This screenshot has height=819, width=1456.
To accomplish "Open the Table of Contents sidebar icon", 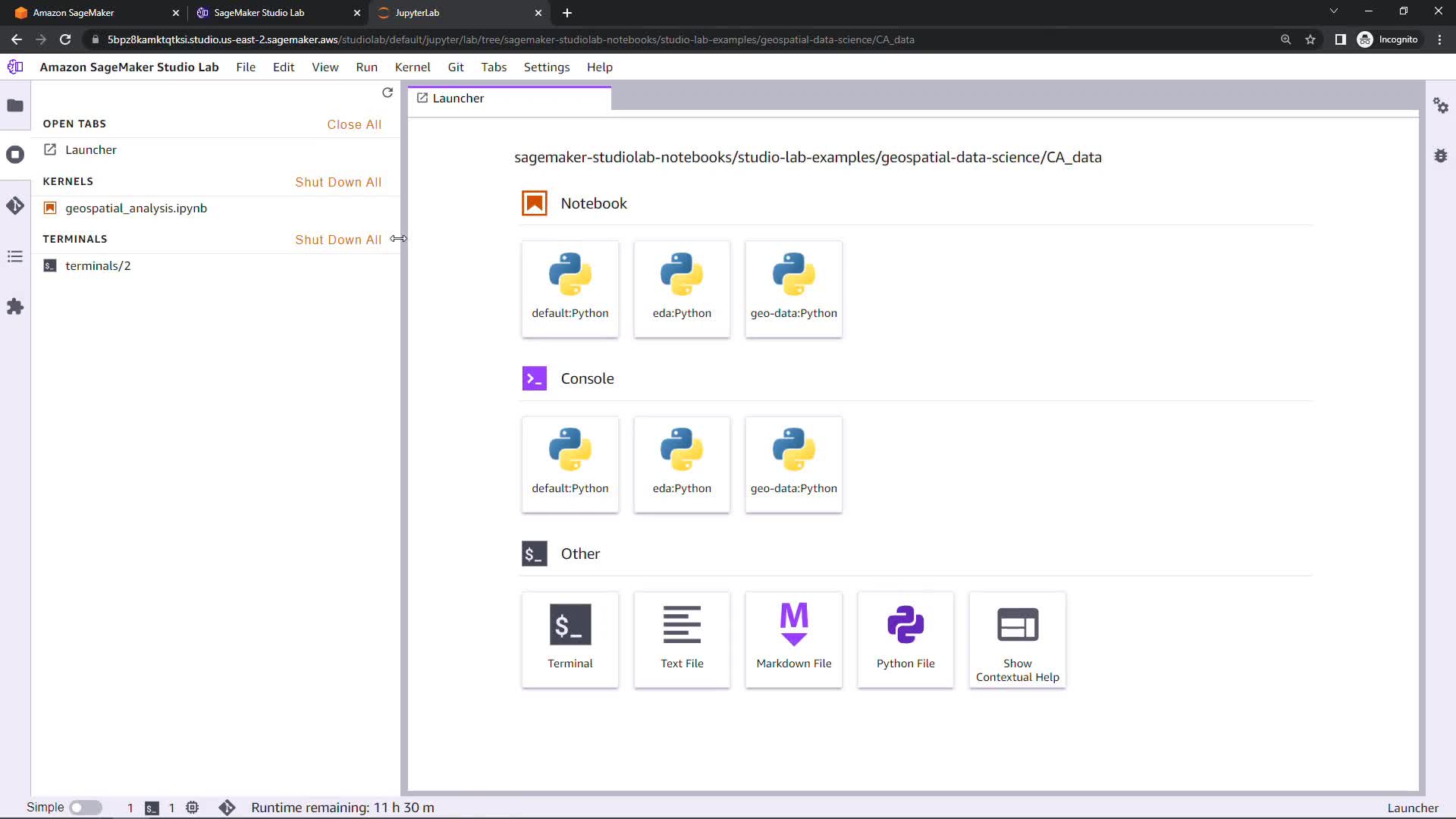I will pyautogui.click(x=15, y=256).
